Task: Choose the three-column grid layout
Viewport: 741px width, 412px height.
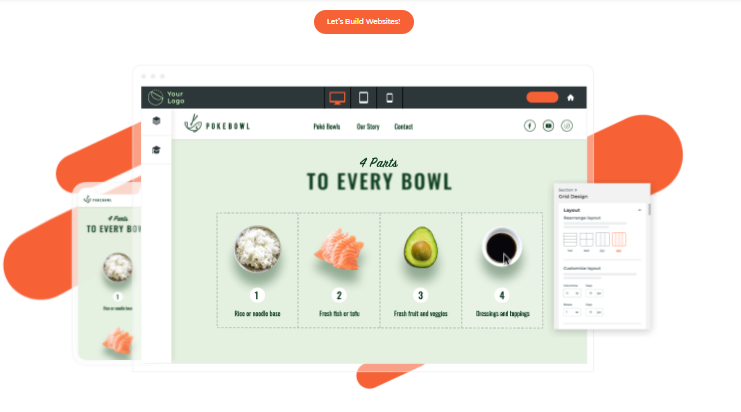Action: tap(603, 240)
